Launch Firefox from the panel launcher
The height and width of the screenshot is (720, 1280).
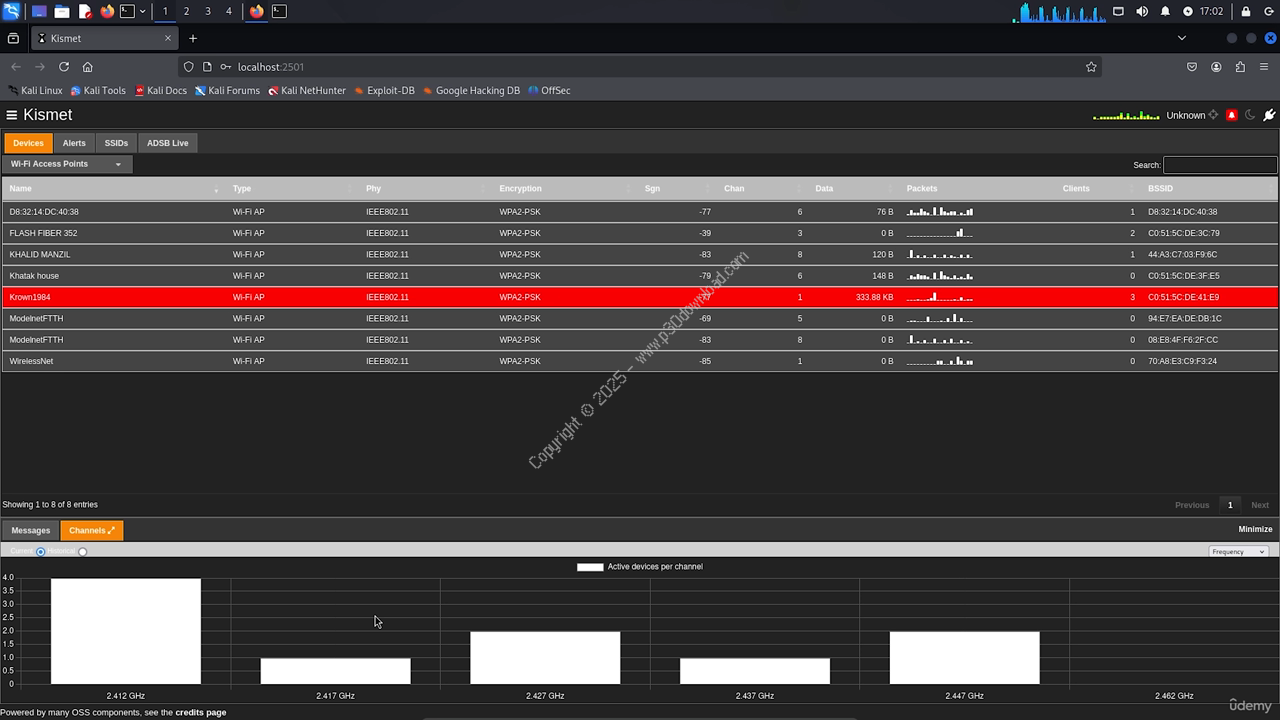(x=107, y=11)
